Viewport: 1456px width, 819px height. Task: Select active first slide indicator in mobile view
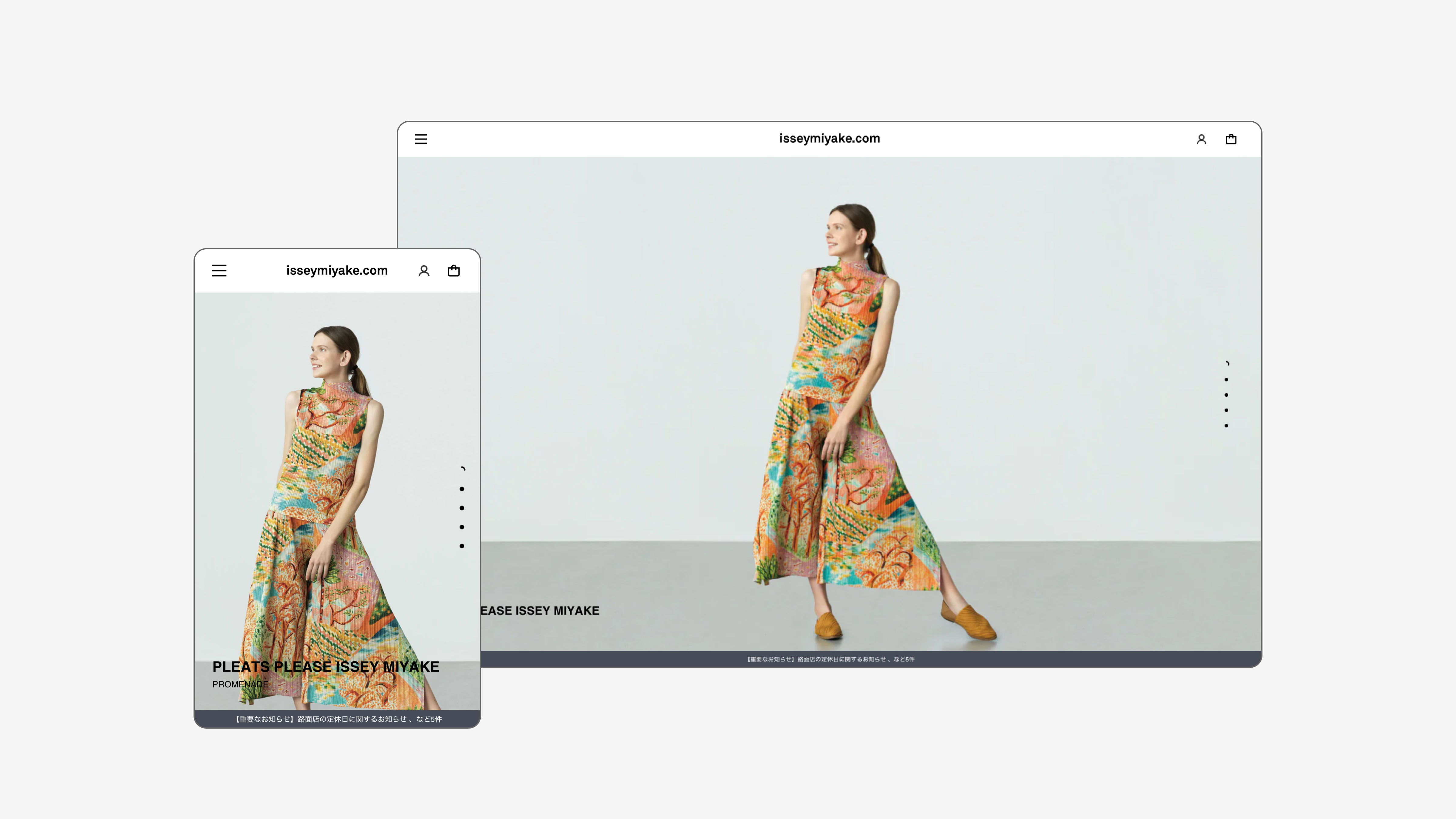pos(462,469)
